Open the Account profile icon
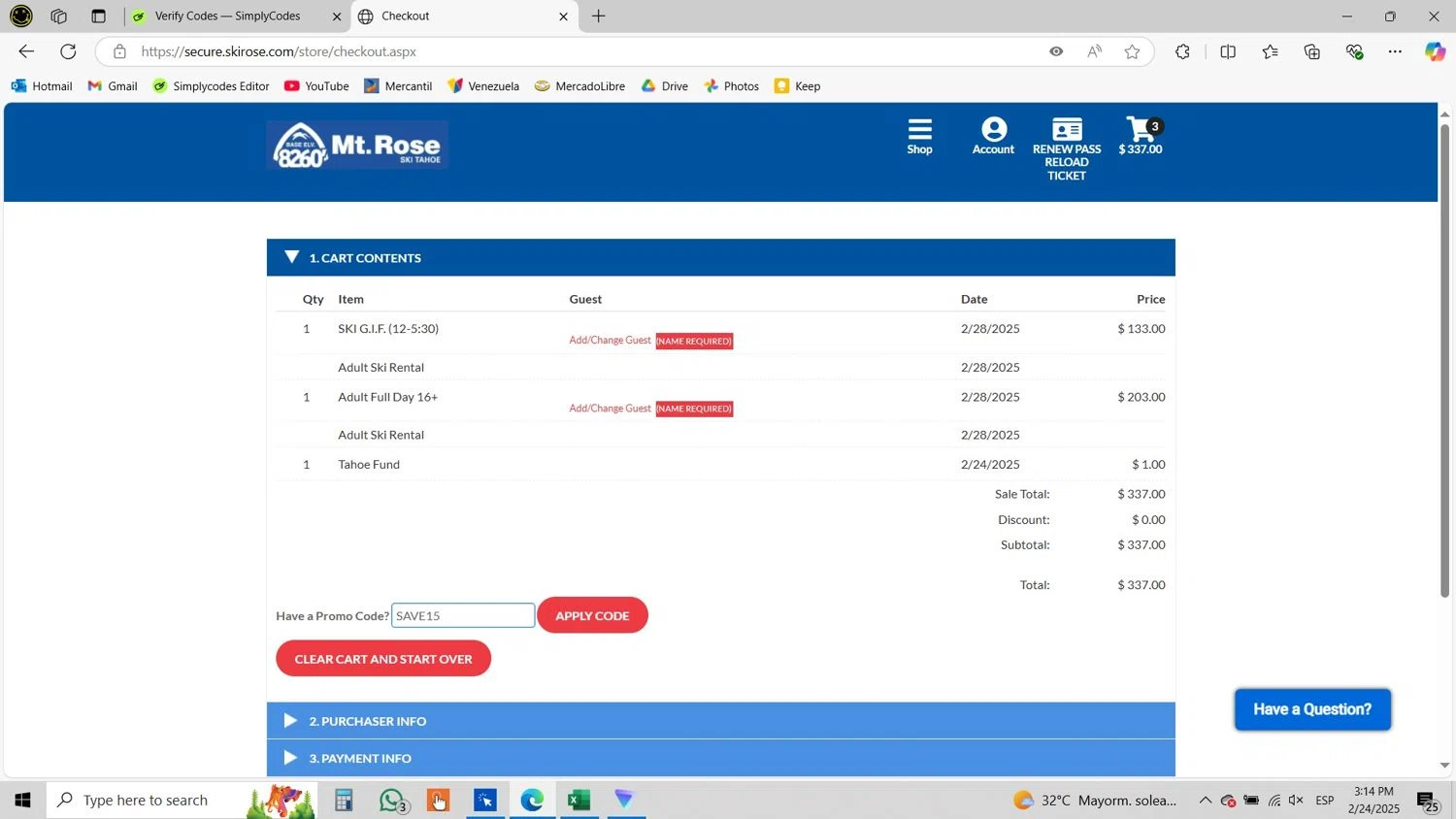 (993, 136)
